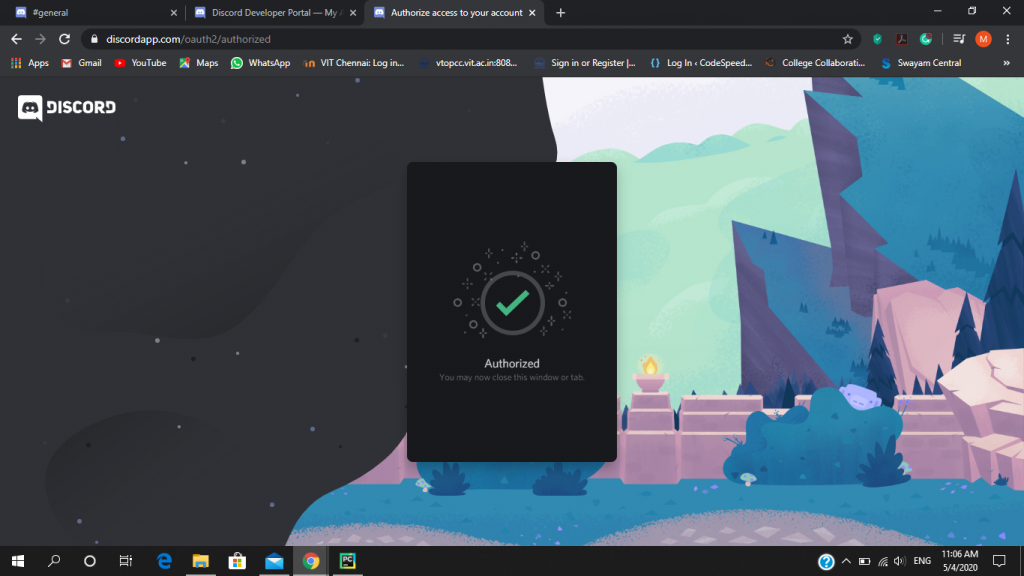The image size is (1024, 576).
Task: Click the green shield extension icon
Action: [877, 39]
